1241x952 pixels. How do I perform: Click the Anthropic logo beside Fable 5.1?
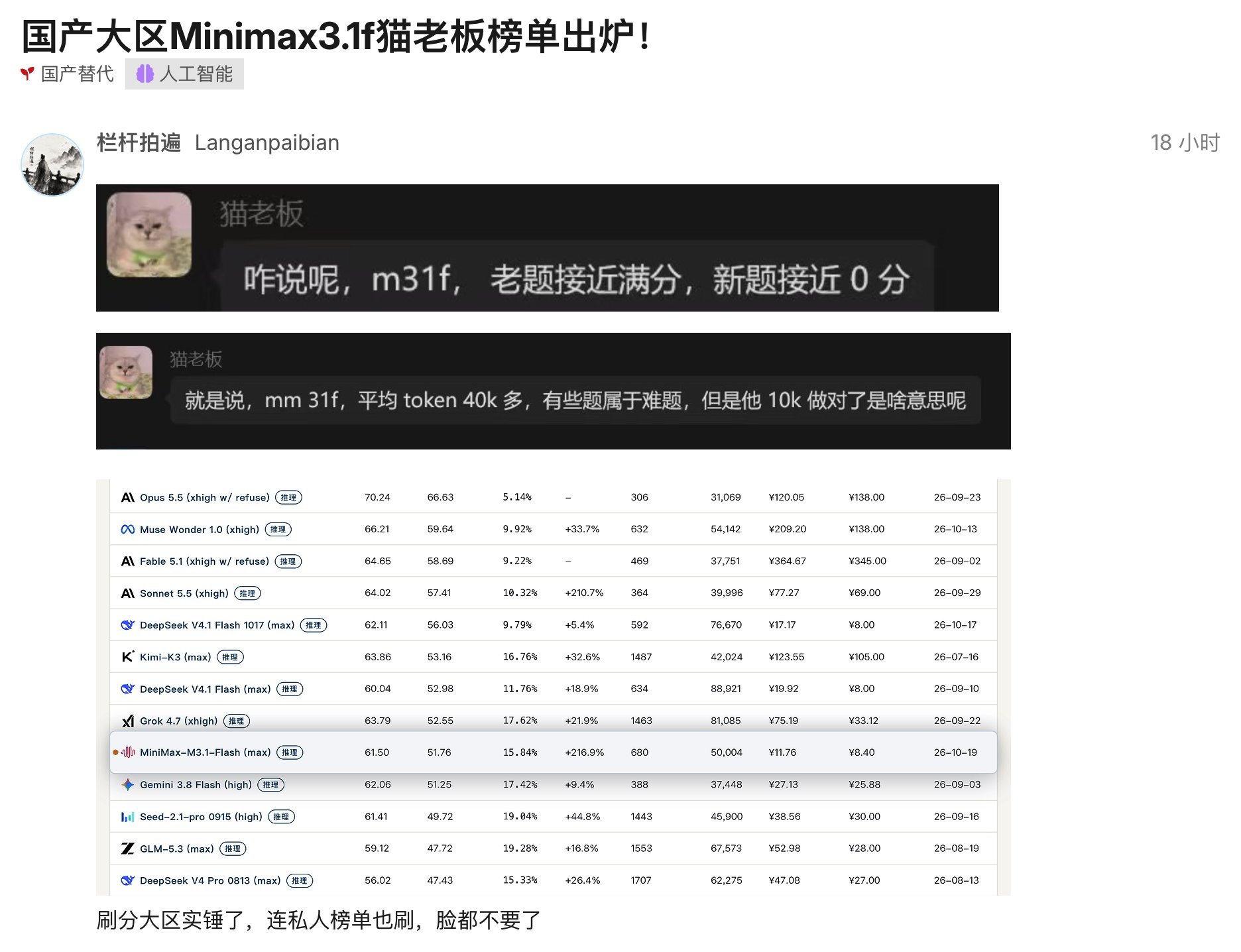[x=128, y=561]
